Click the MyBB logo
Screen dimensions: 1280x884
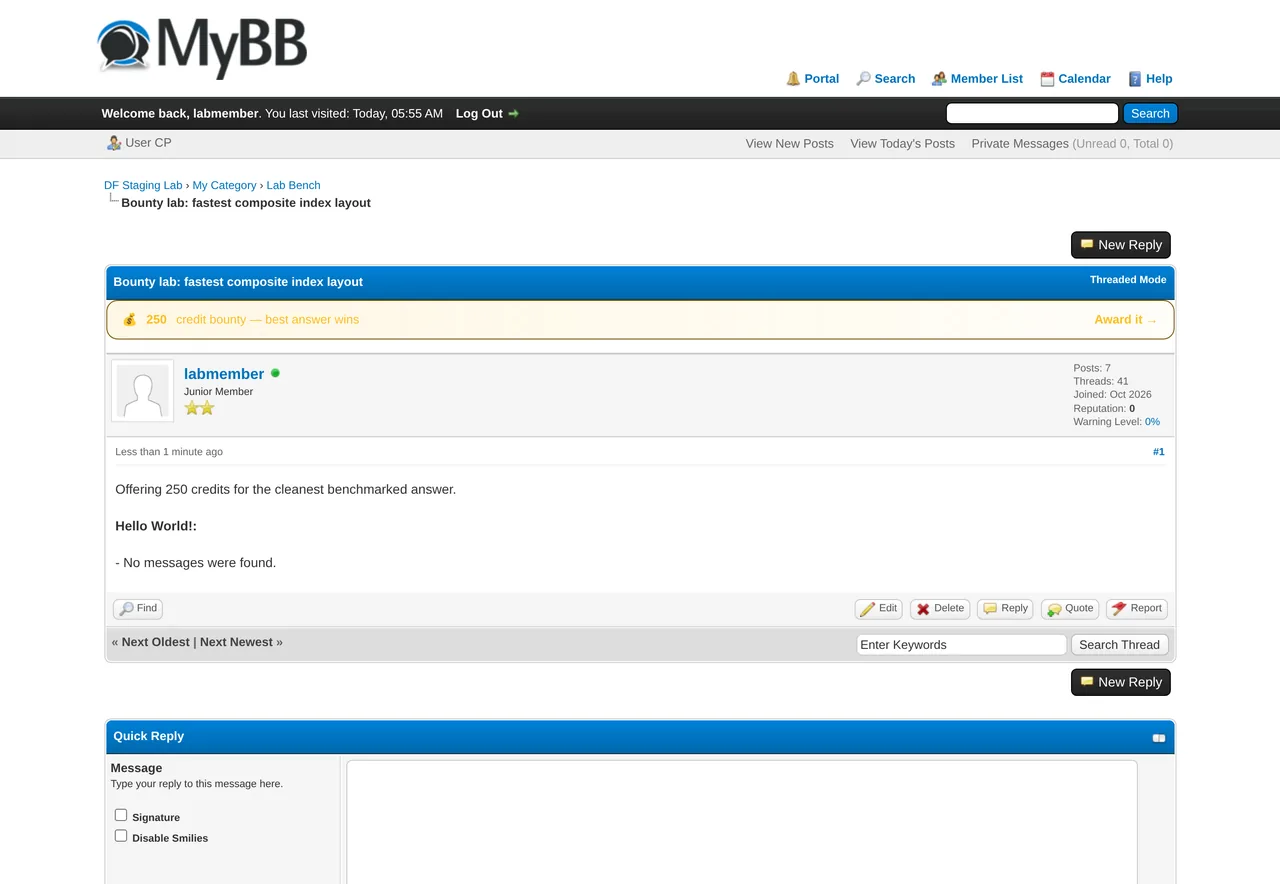pyautogui.click(x=202, y=48)
